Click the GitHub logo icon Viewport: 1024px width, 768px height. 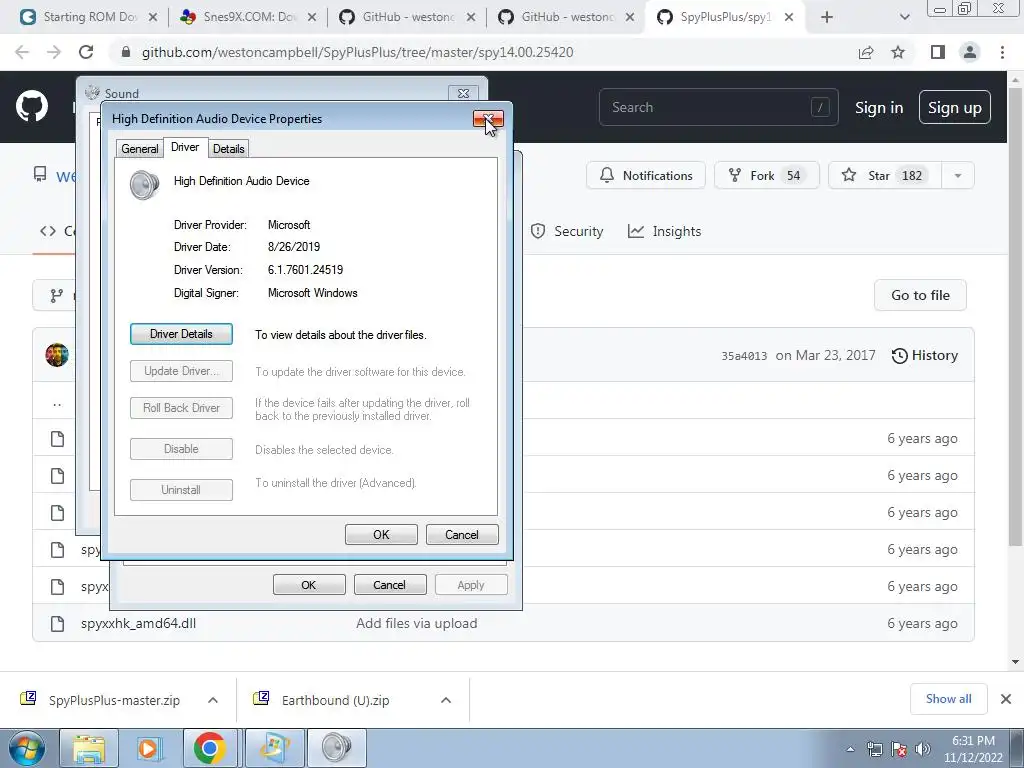[x=31, y=107]
